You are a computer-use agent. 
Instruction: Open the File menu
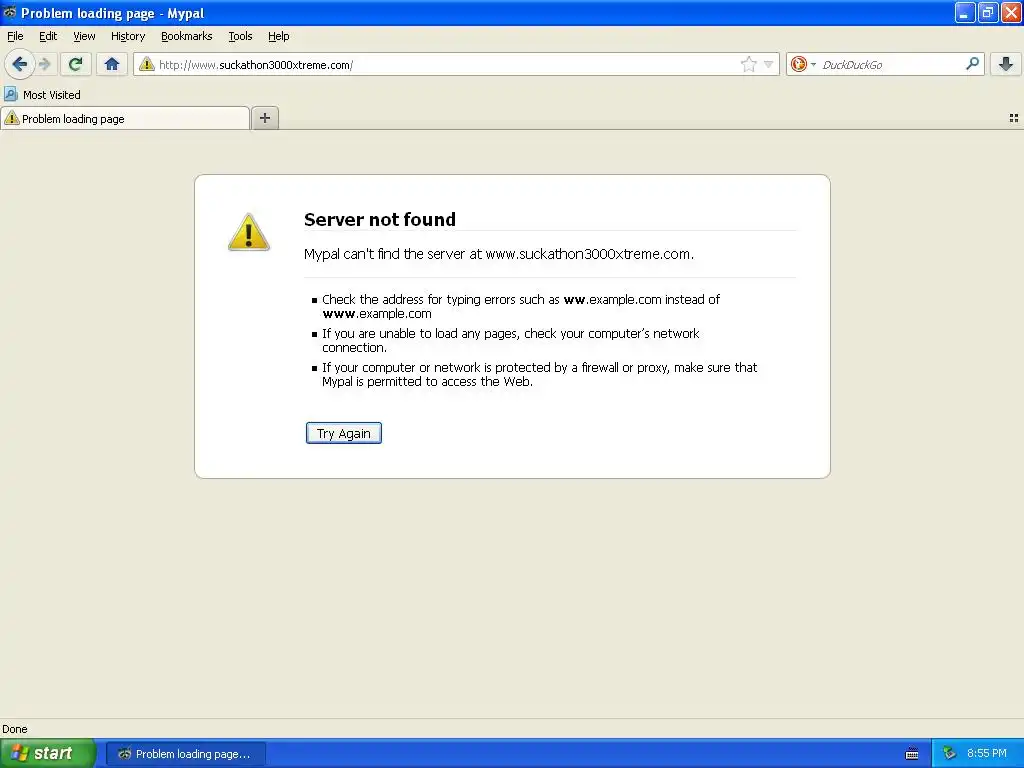[x=15, y=37]
